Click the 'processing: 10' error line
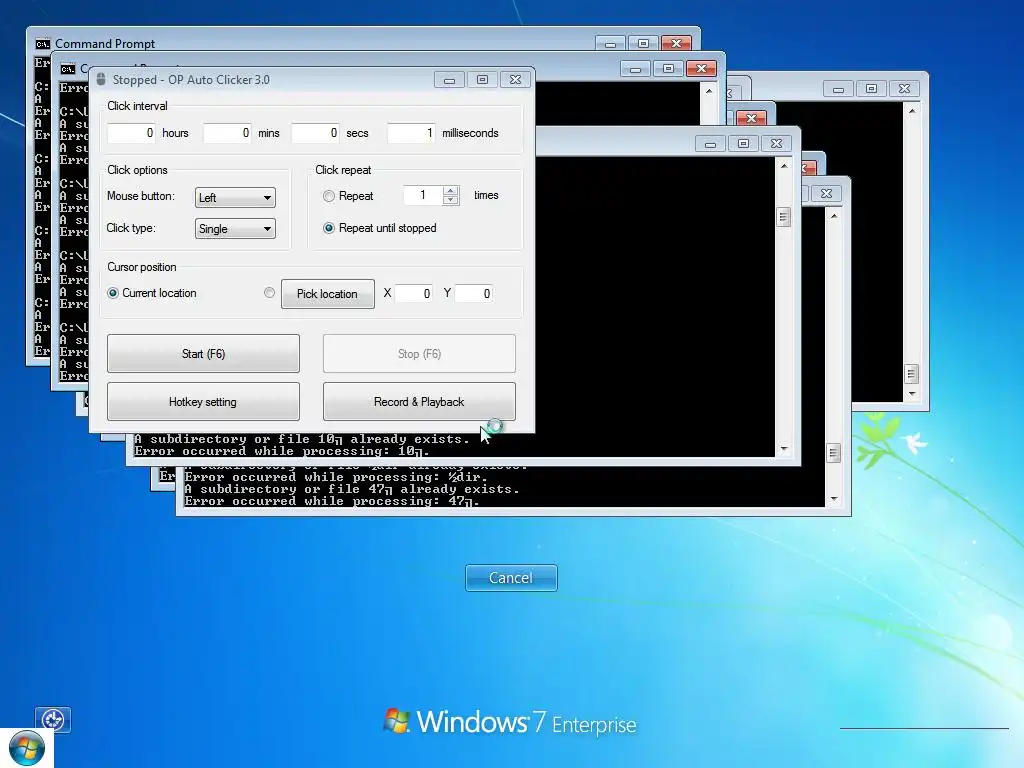Image resolution: width=1024 pixels, height=768 pixels. pyautogui.click(x=282, y=451)
